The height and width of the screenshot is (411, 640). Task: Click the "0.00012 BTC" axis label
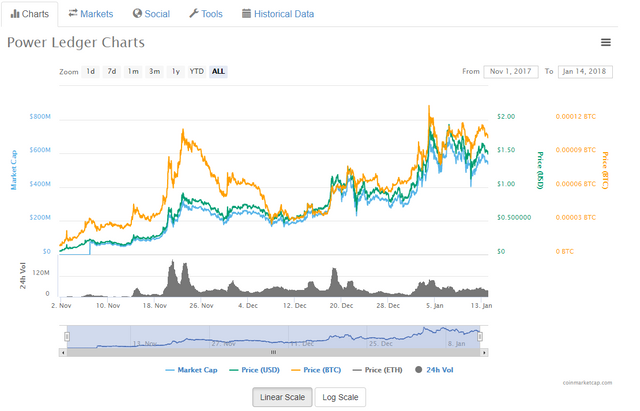(x=576, y=117)
